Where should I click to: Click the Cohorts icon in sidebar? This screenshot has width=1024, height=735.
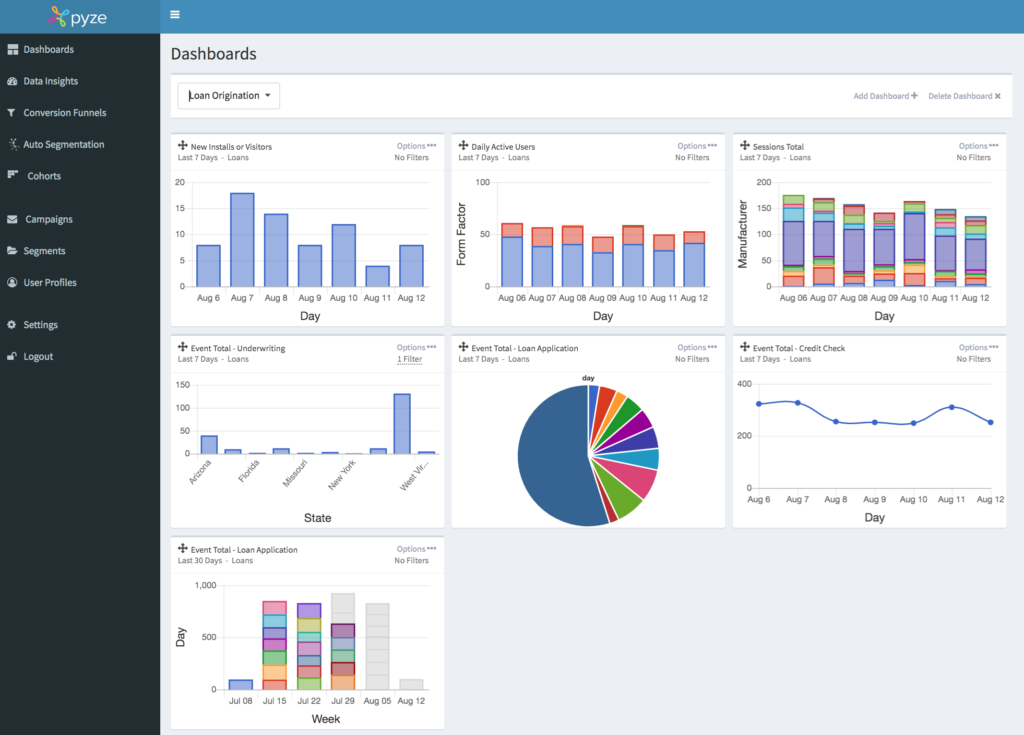[x=12, y=175]
